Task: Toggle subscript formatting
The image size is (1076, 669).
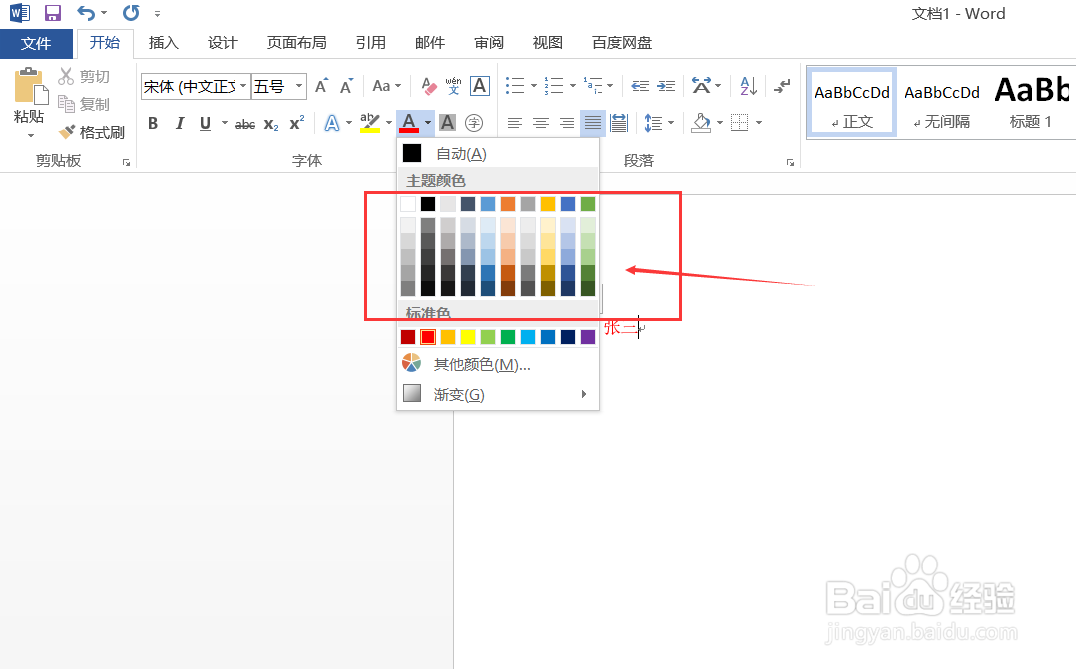Action: pyautogui.click(x=271, y=124)
